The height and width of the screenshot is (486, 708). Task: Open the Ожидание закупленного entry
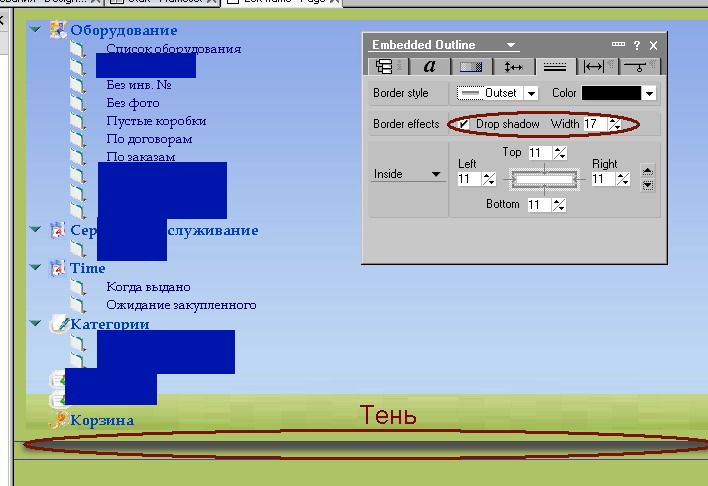181,305
